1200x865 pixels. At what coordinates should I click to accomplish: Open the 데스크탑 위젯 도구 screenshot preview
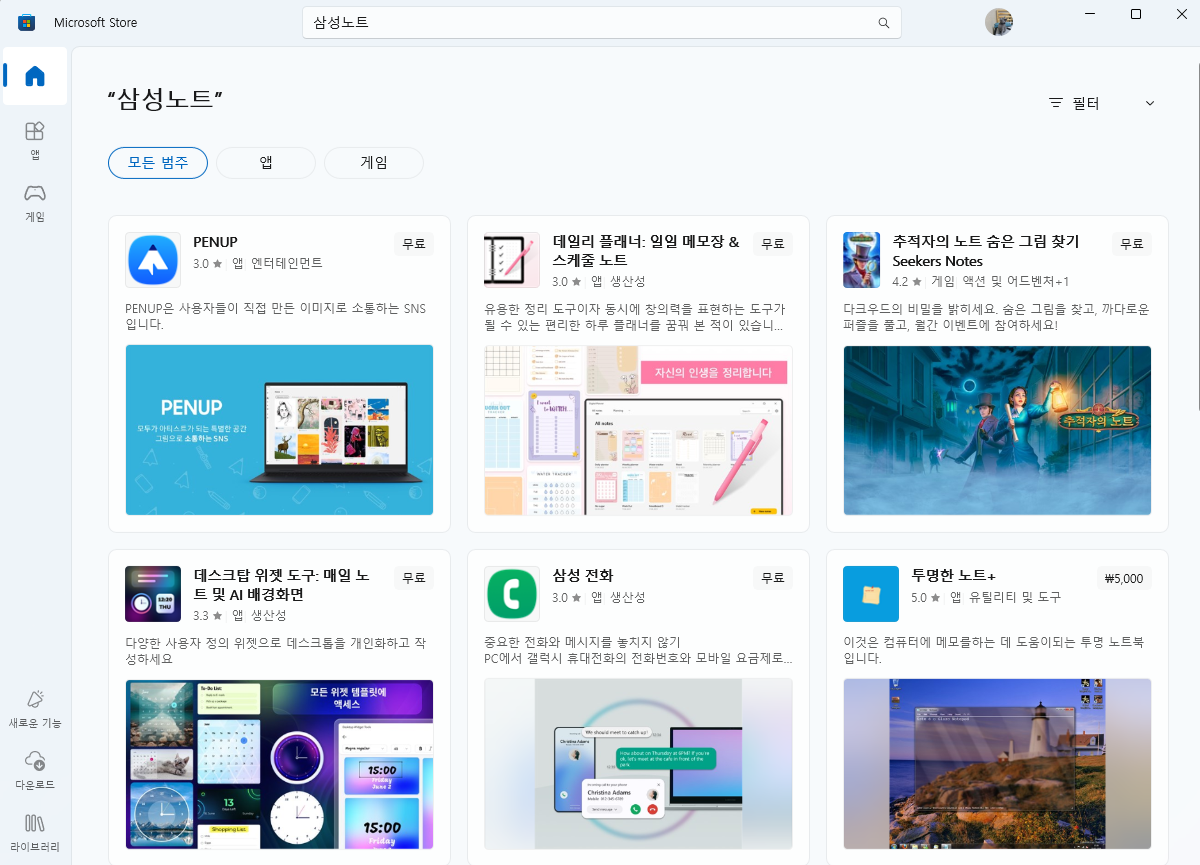pos(279,764)
